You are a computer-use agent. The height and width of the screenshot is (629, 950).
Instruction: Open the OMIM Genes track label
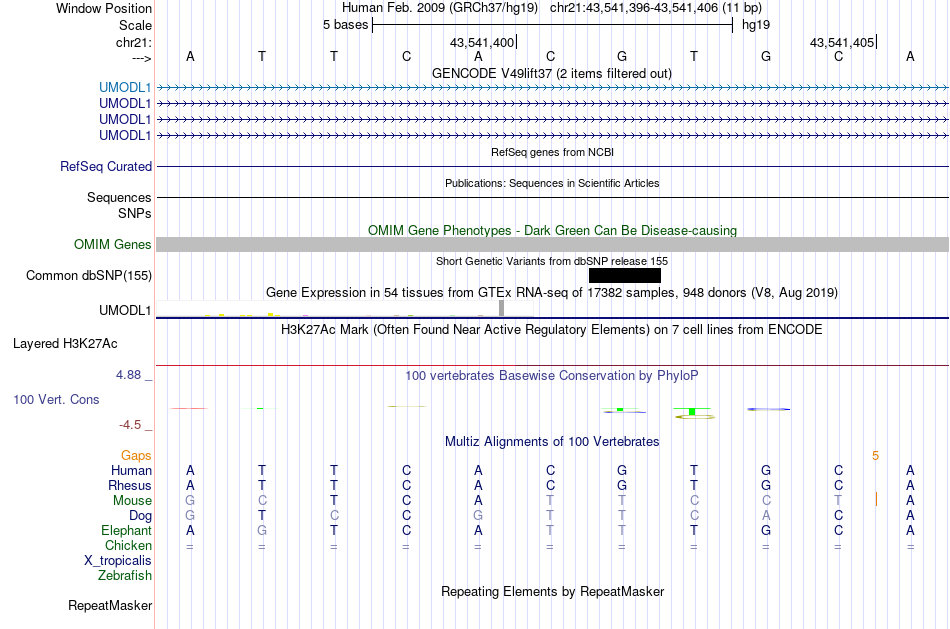pyautogui.click(x=113, y=244)
